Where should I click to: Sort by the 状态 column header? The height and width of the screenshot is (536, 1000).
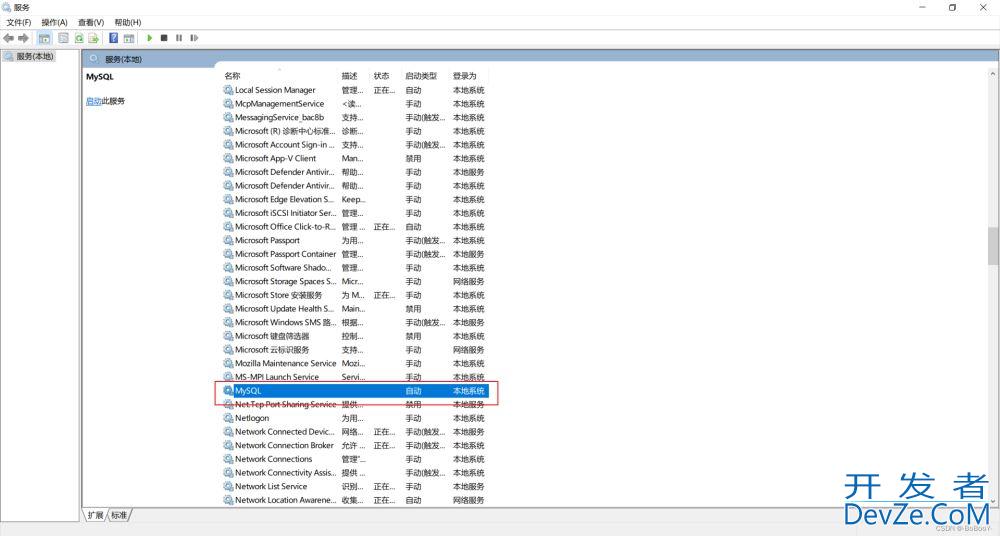pos(381,76)
